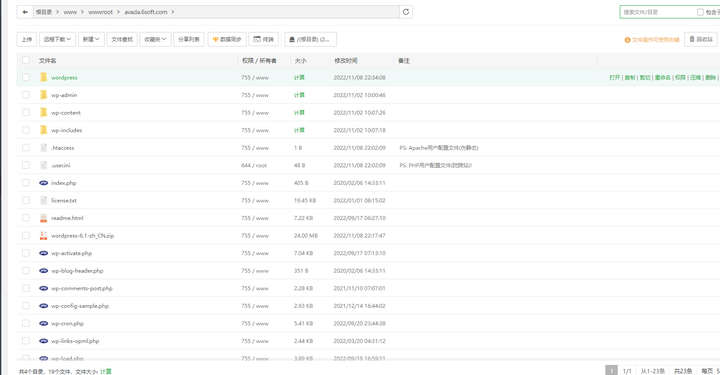Click the orange info icon near 文件操作可使用右键

coord(627,40)
